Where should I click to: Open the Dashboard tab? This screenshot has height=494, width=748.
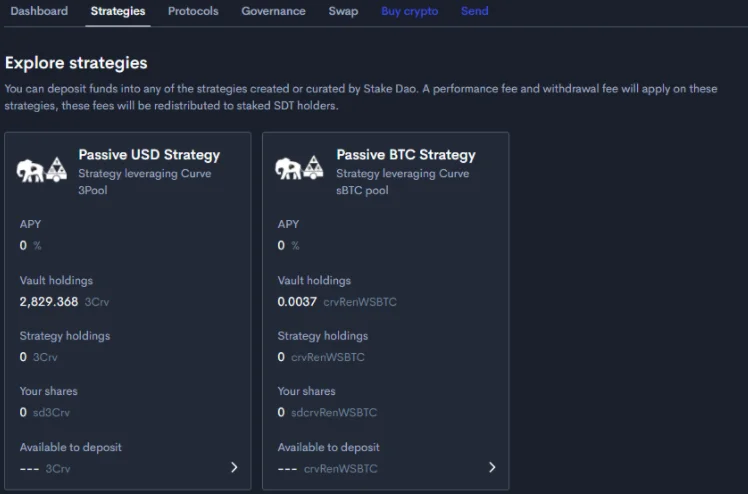pyautogui.click(x=39, y=11)
